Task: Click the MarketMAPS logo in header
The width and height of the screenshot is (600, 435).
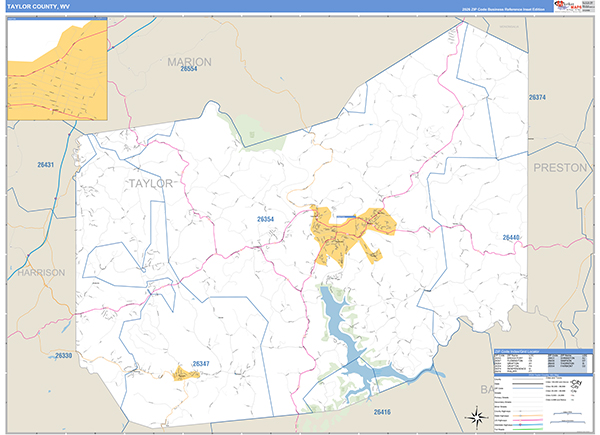Action: click(568, 6)
